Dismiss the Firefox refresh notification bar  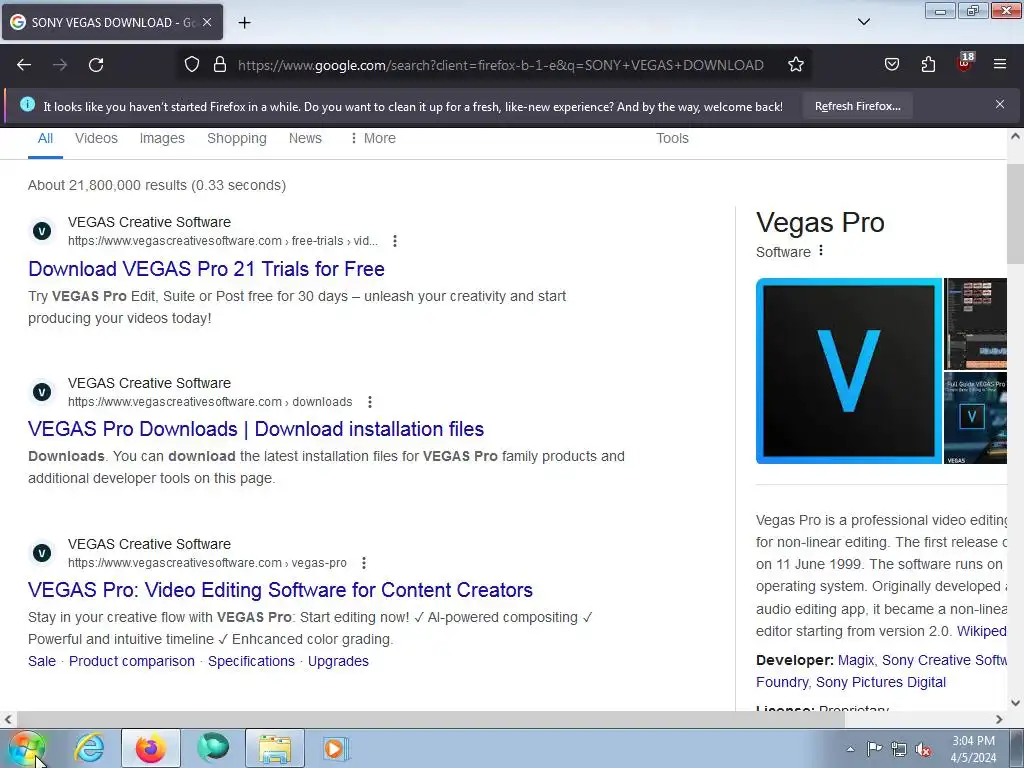(1000, 104)
